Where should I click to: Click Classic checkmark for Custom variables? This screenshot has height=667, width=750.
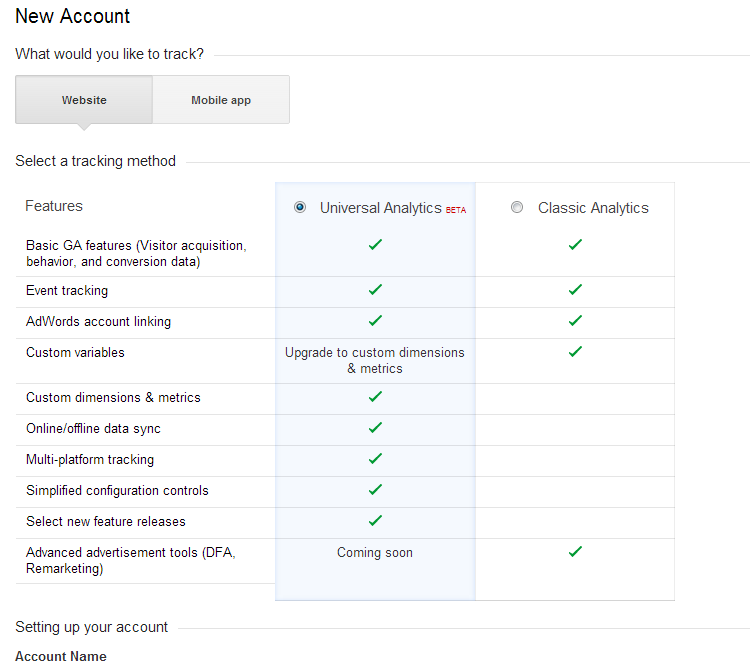tap(575, 352)
